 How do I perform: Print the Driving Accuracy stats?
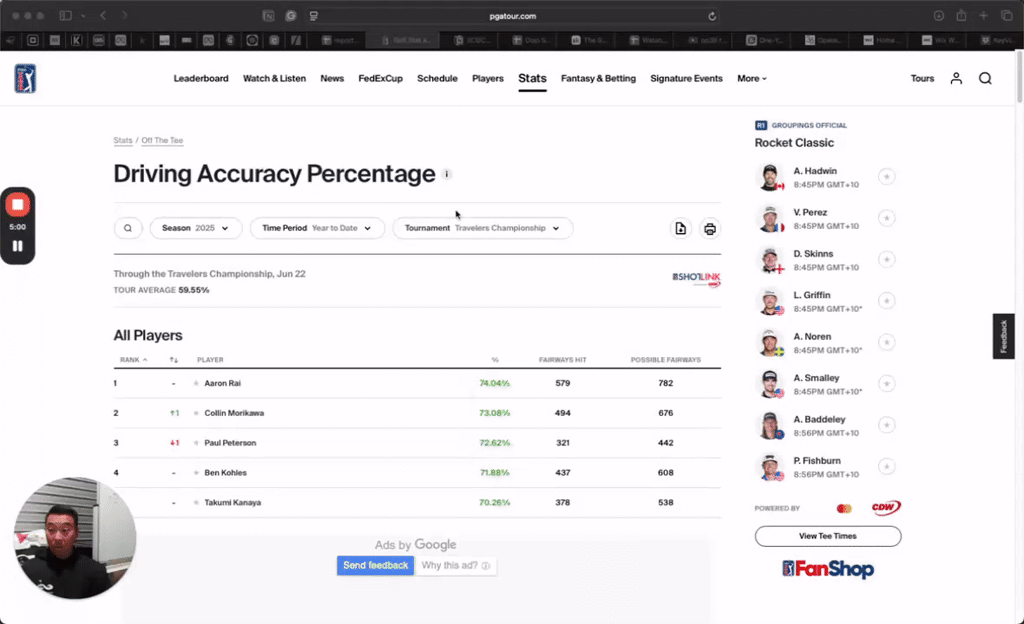(710, 228)
